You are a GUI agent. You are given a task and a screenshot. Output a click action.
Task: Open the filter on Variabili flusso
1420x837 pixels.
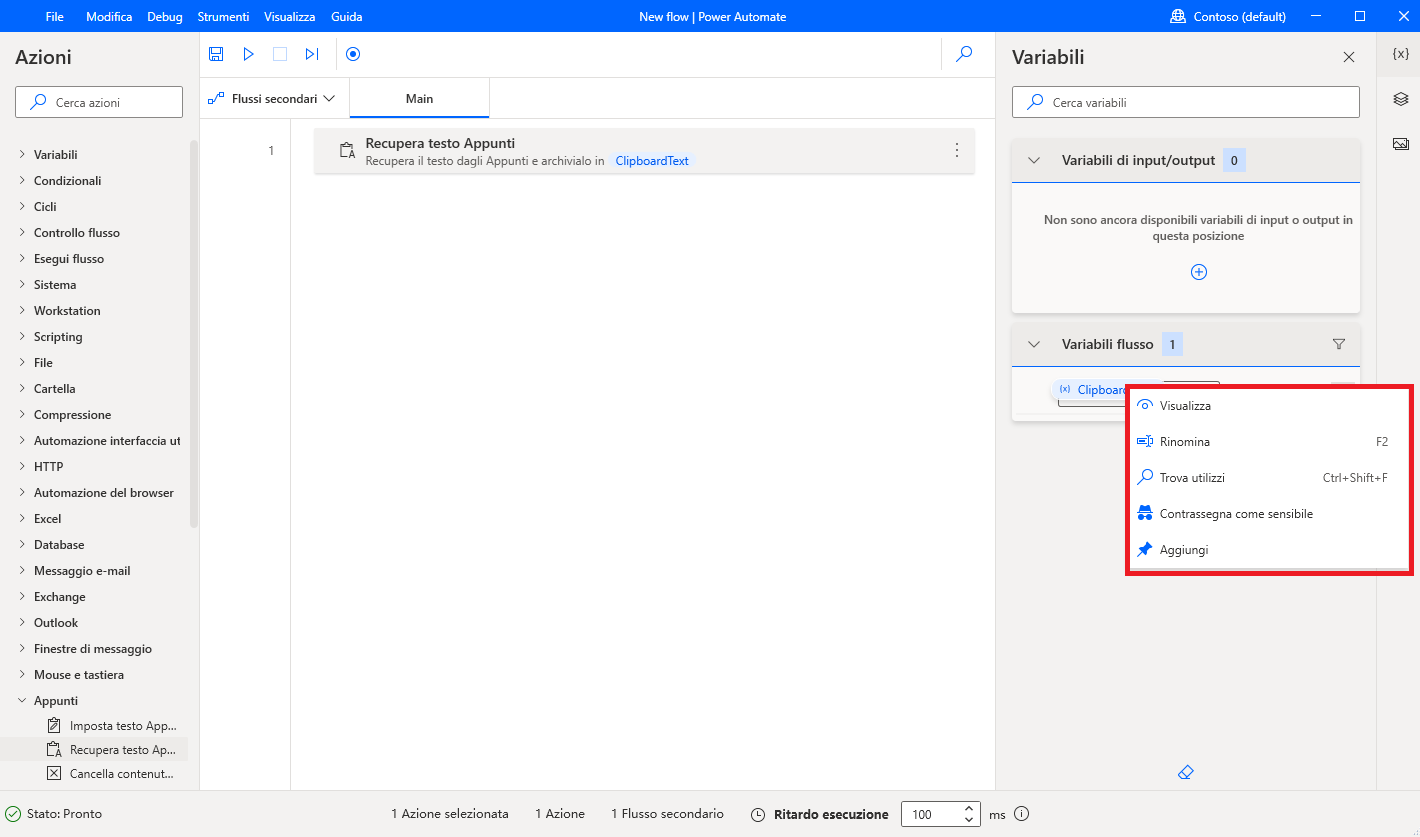click(x=1339, y=343)
